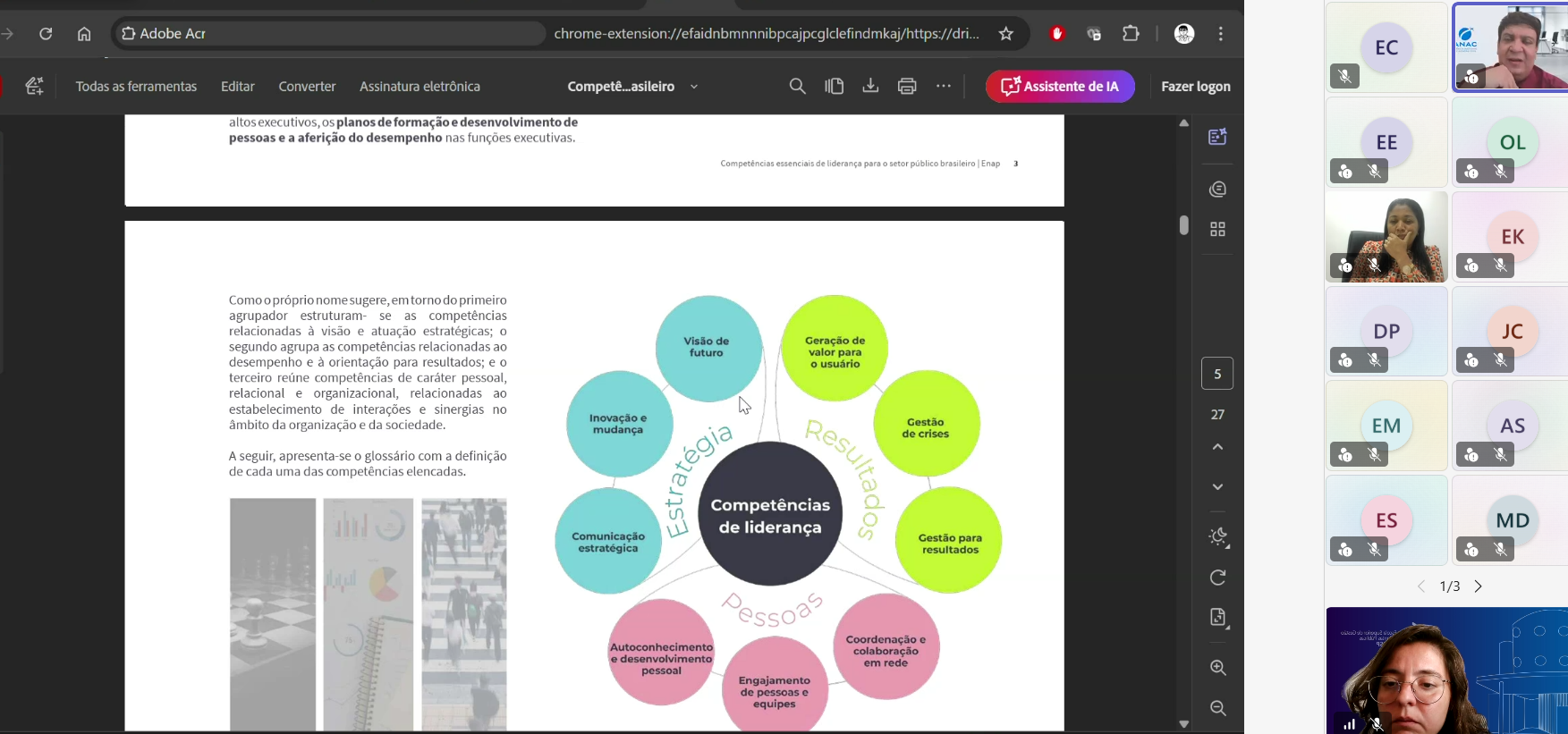Open the comments panel icon in sidebar

pyautogui.click(x=1217, y=190)
